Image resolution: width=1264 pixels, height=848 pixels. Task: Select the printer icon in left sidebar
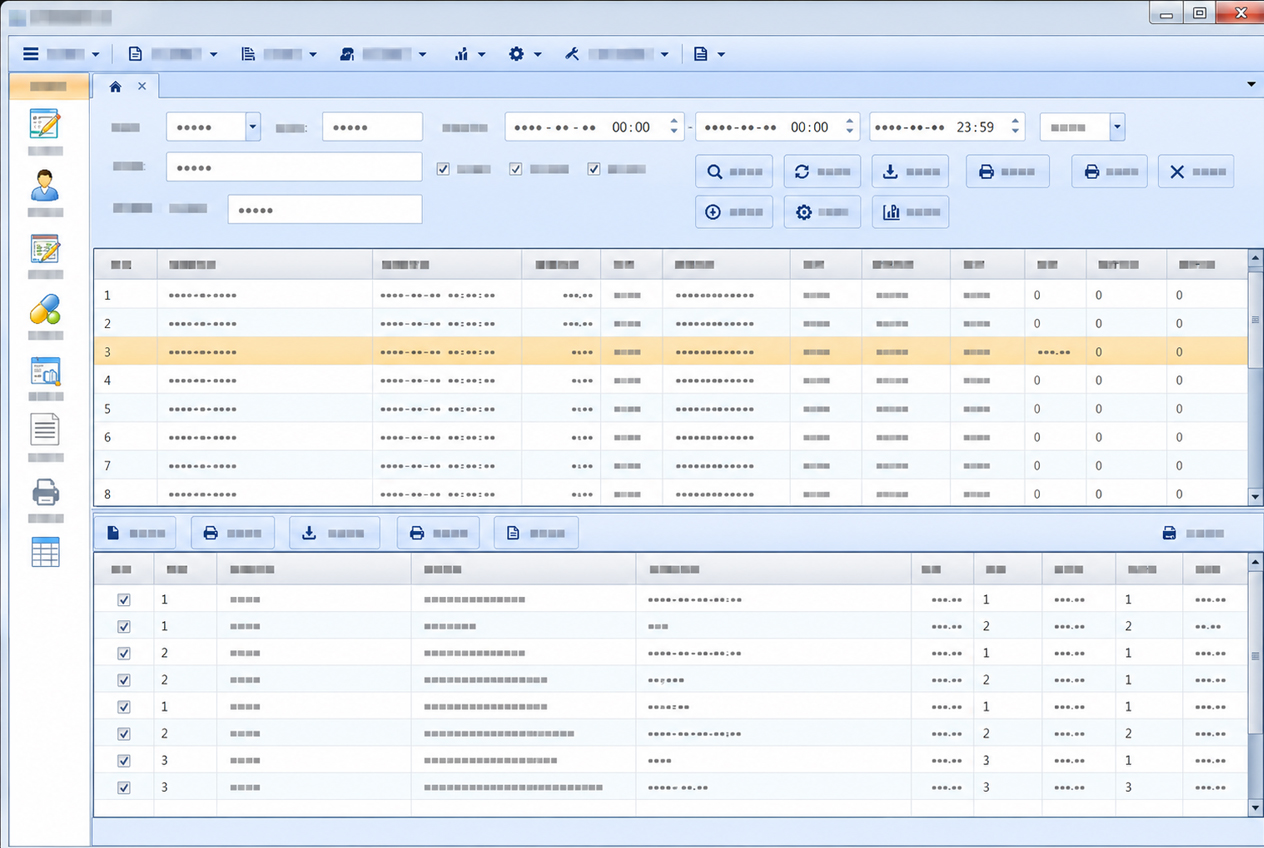46,492
